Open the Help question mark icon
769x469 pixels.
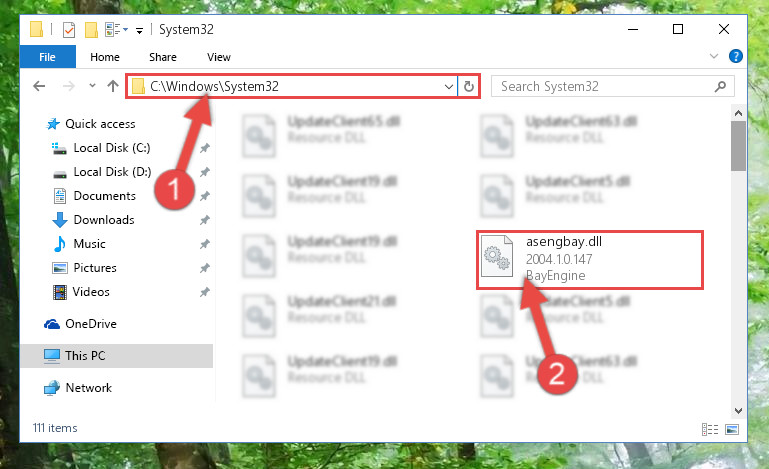click(x=735, y=56)
